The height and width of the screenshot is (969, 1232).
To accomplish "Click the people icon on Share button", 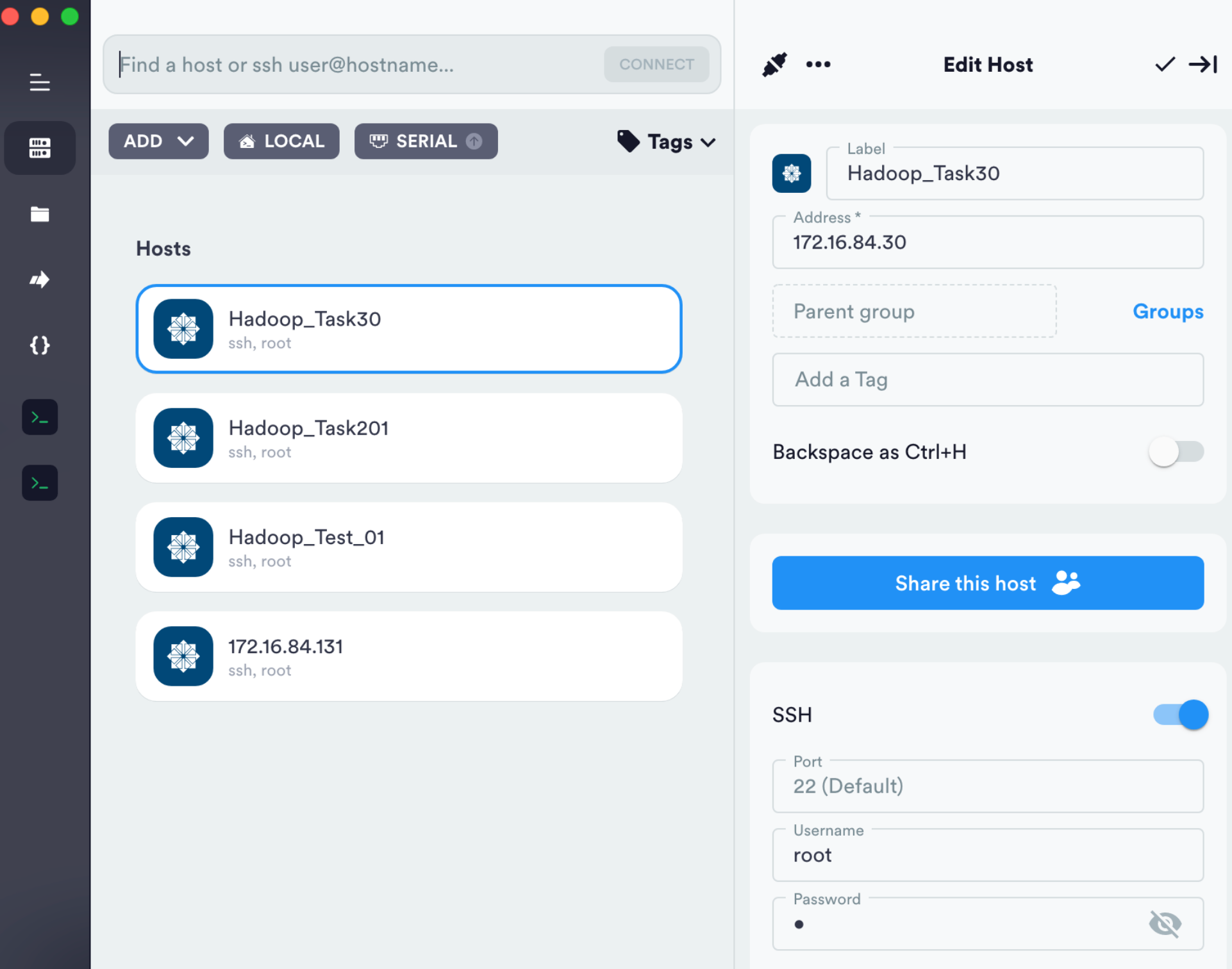I will click(x=1067, y=583).
